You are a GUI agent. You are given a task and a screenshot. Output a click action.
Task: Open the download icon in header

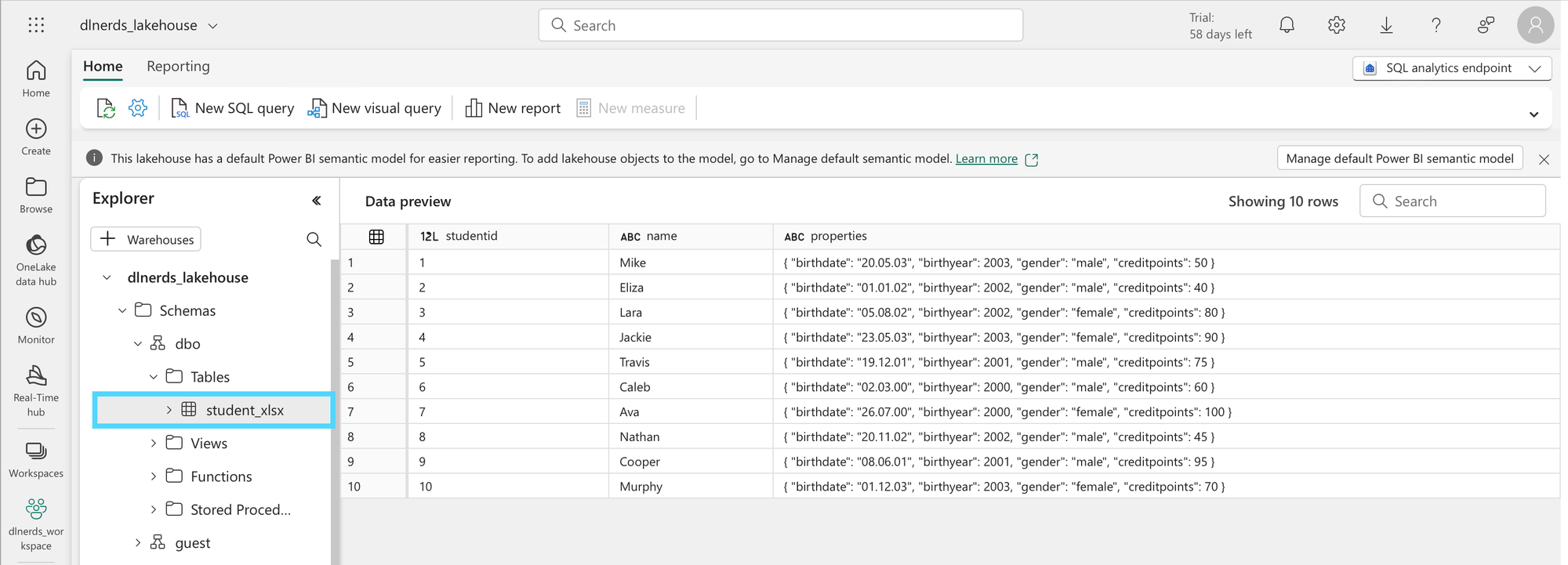[x=1386, y=25]
